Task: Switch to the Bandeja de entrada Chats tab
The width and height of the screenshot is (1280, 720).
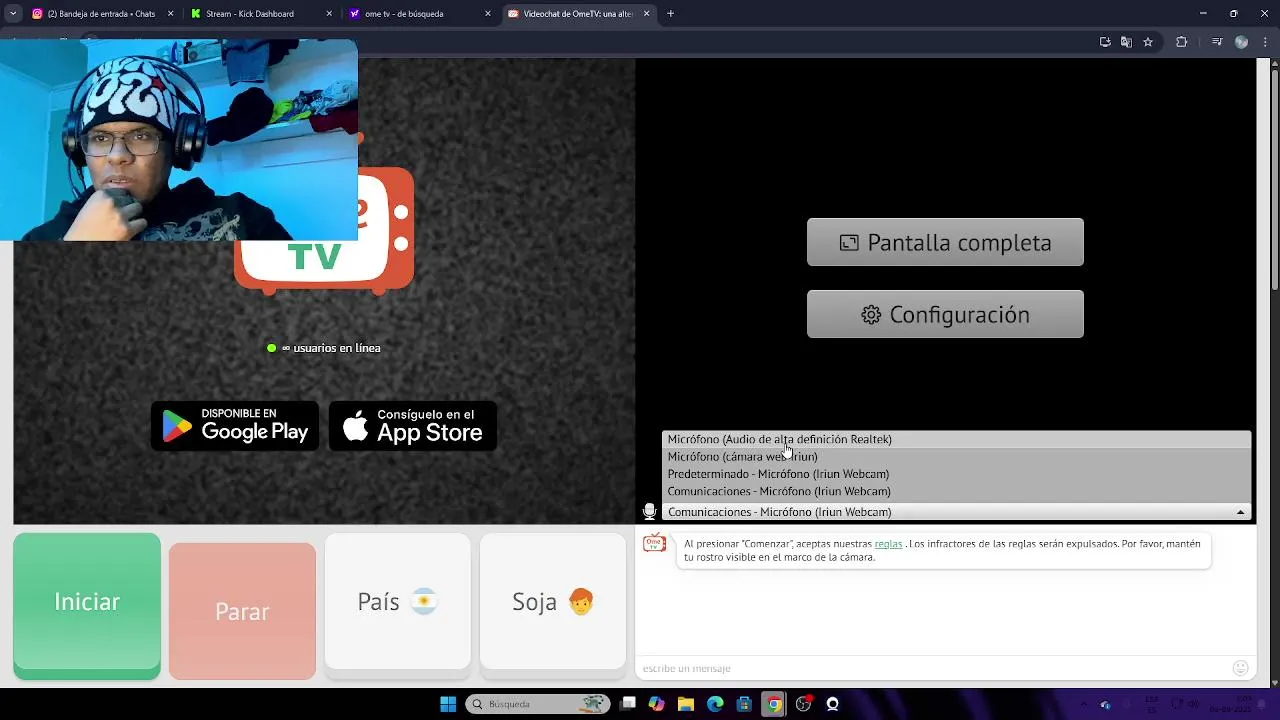Action: tap(100, 14)
